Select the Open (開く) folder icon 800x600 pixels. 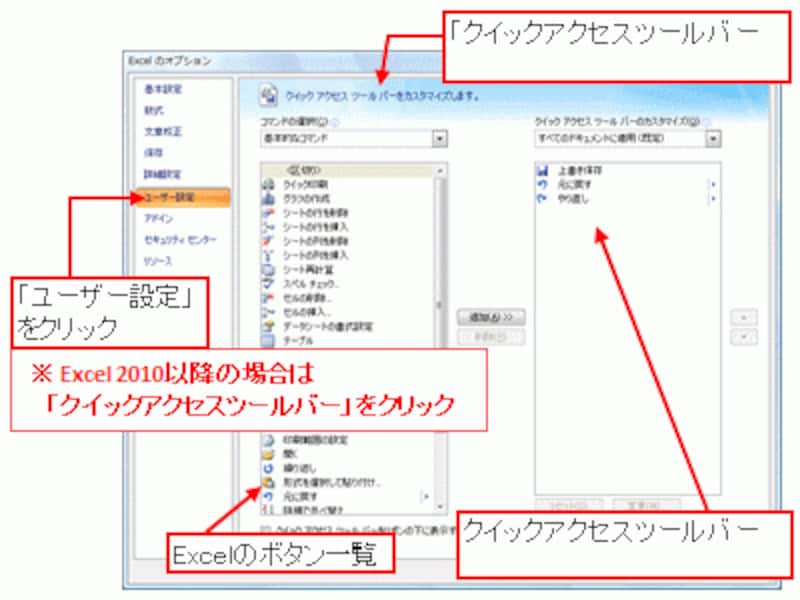[x=268, y=454]
